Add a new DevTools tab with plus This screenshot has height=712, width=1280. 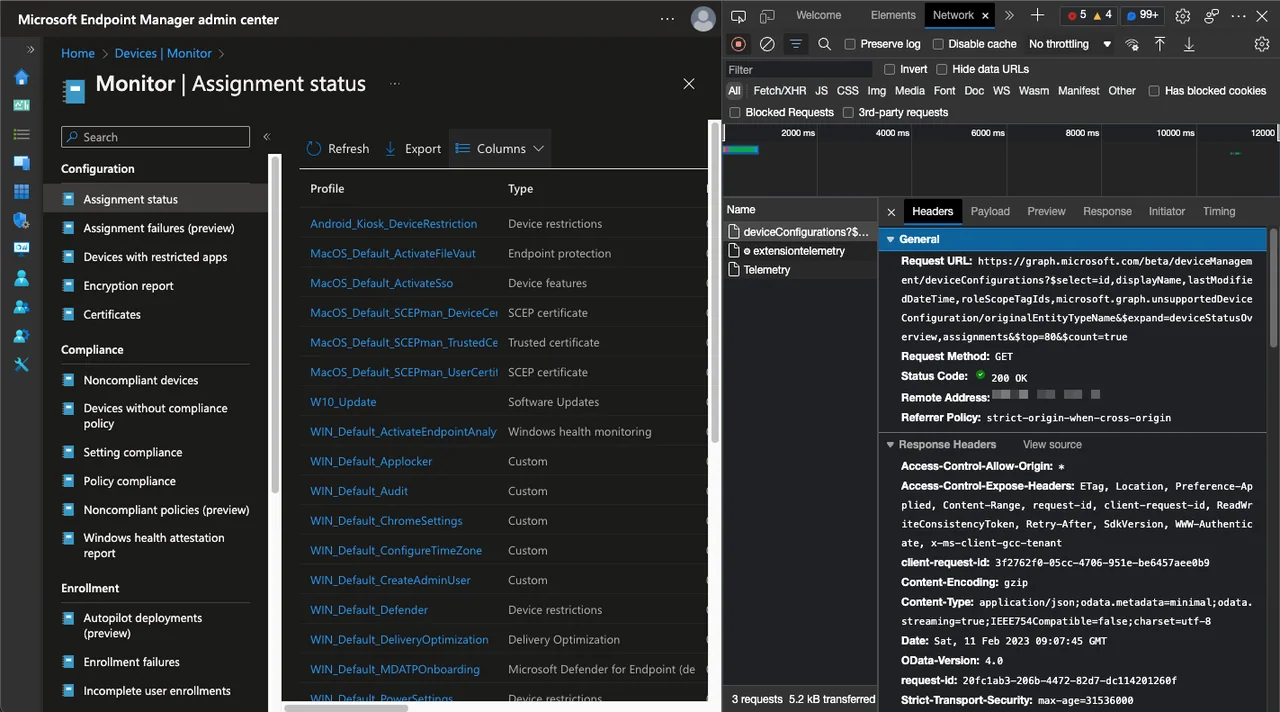coord(1037,15)
